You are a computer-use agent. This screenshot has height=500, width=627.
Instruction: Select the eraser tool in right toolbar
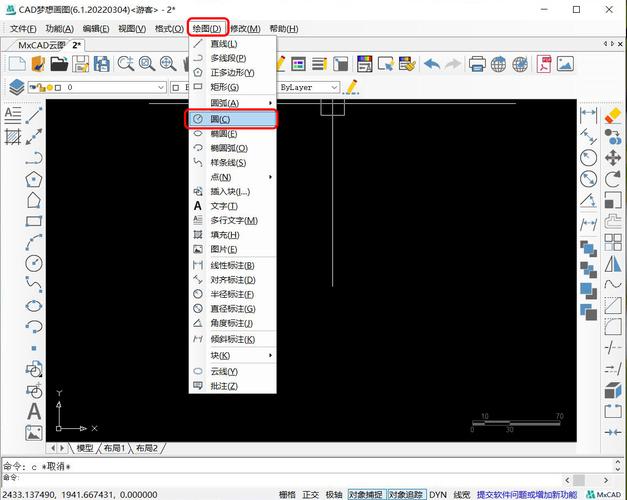[613, 114]
